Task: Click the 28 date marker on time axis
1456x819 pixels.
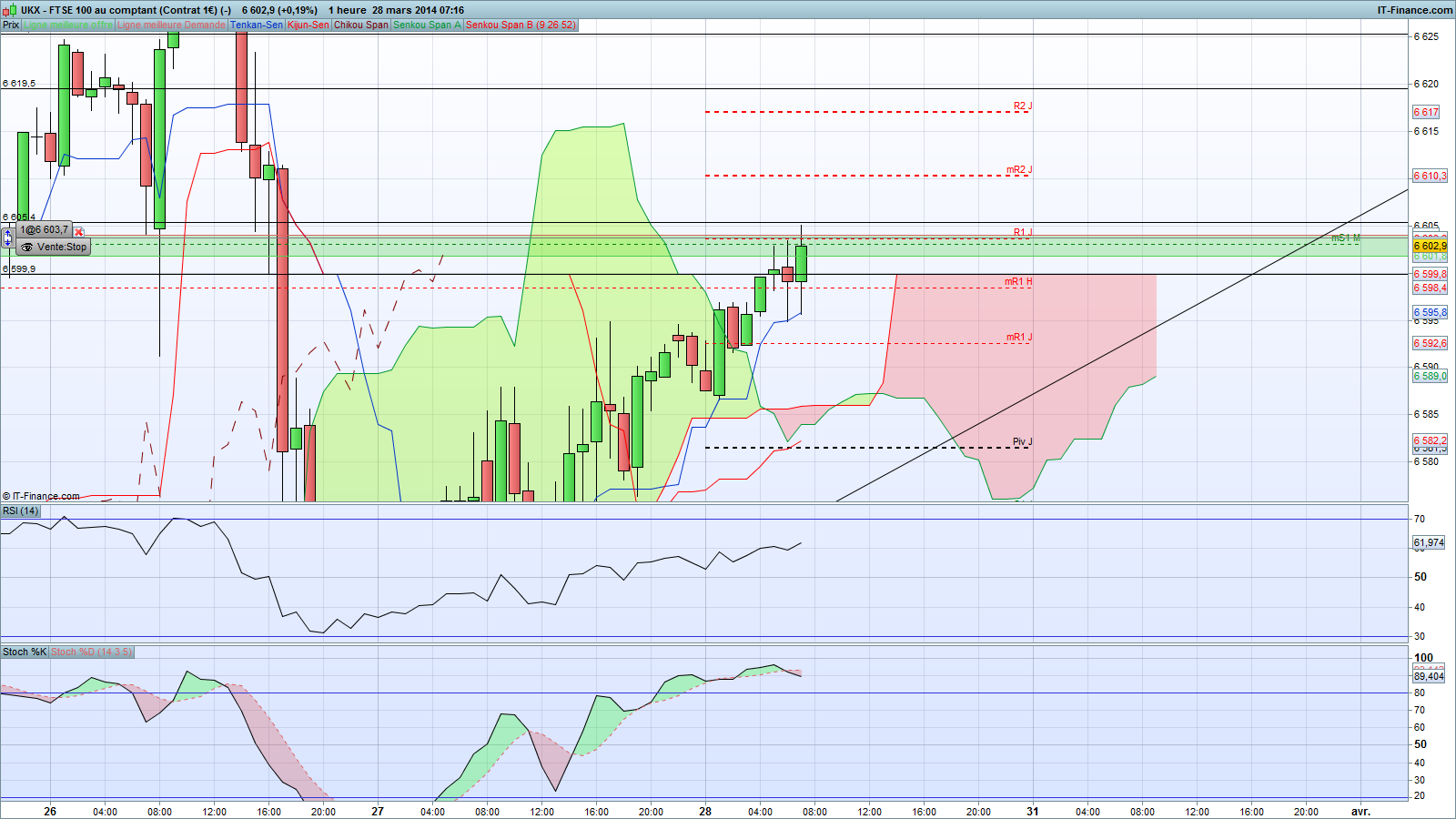Action: 705,811
